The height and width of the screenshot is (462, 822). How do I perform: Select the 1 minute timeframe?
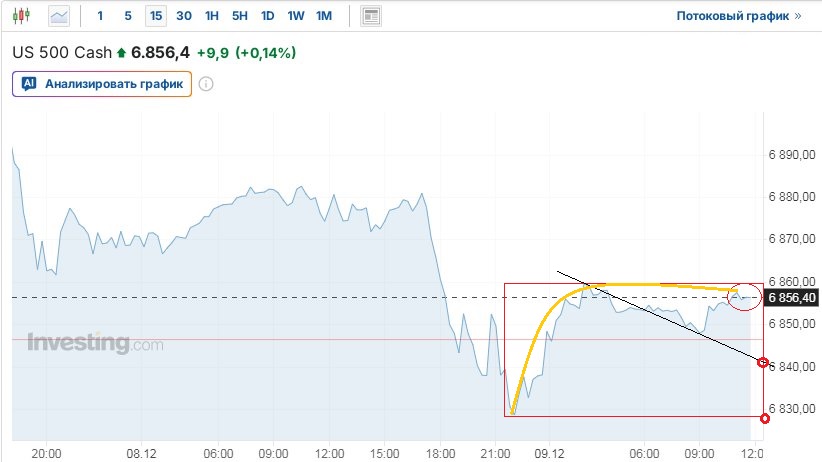100,16
